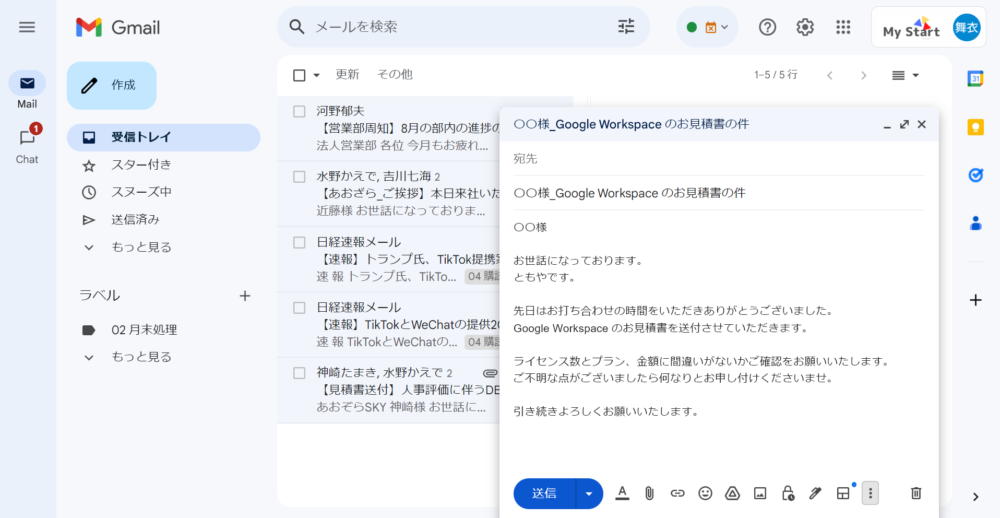
Task: Click the compose subject field
Action: [x=719, y=193]
